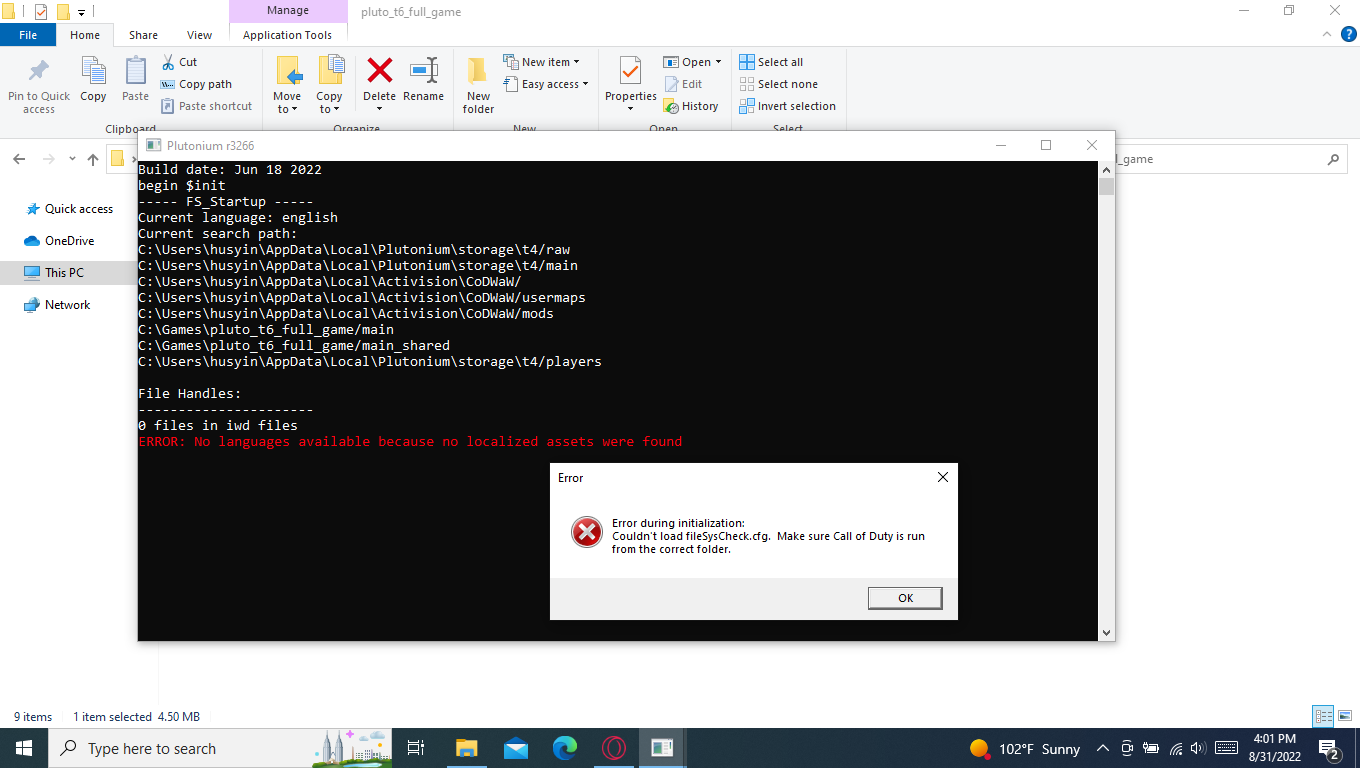The height and width of the screenshot is (768, 1360).
Task: Open recent locations dropdown arrow
Action: click(x=72, y=159)
